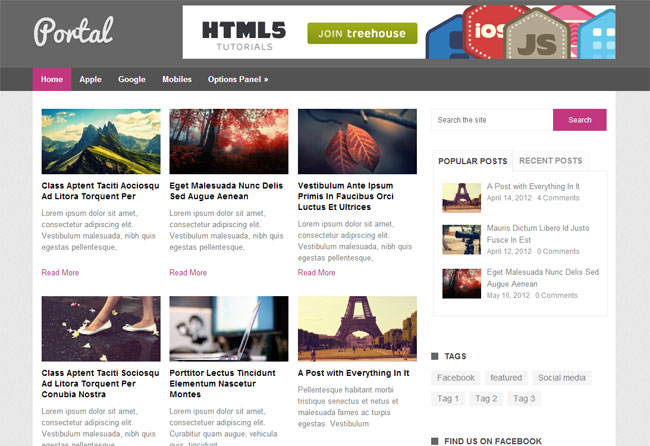
Task: Select the Social media tag
Action: (x=562, y=378)
